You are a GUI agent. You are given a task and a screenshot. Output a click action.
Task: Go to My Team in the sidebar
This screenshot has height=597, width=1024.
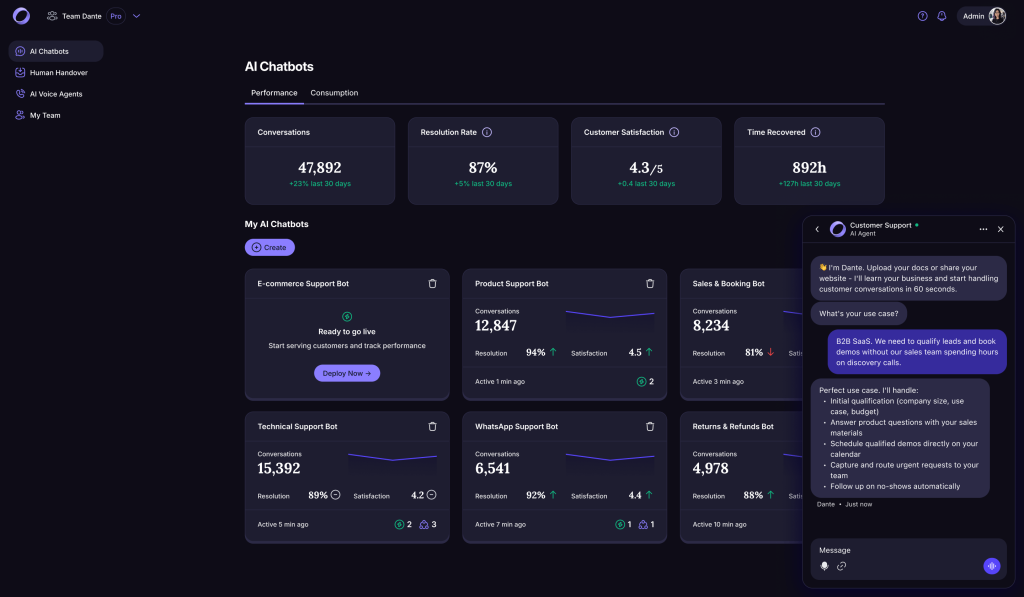[x=46, y=115]
